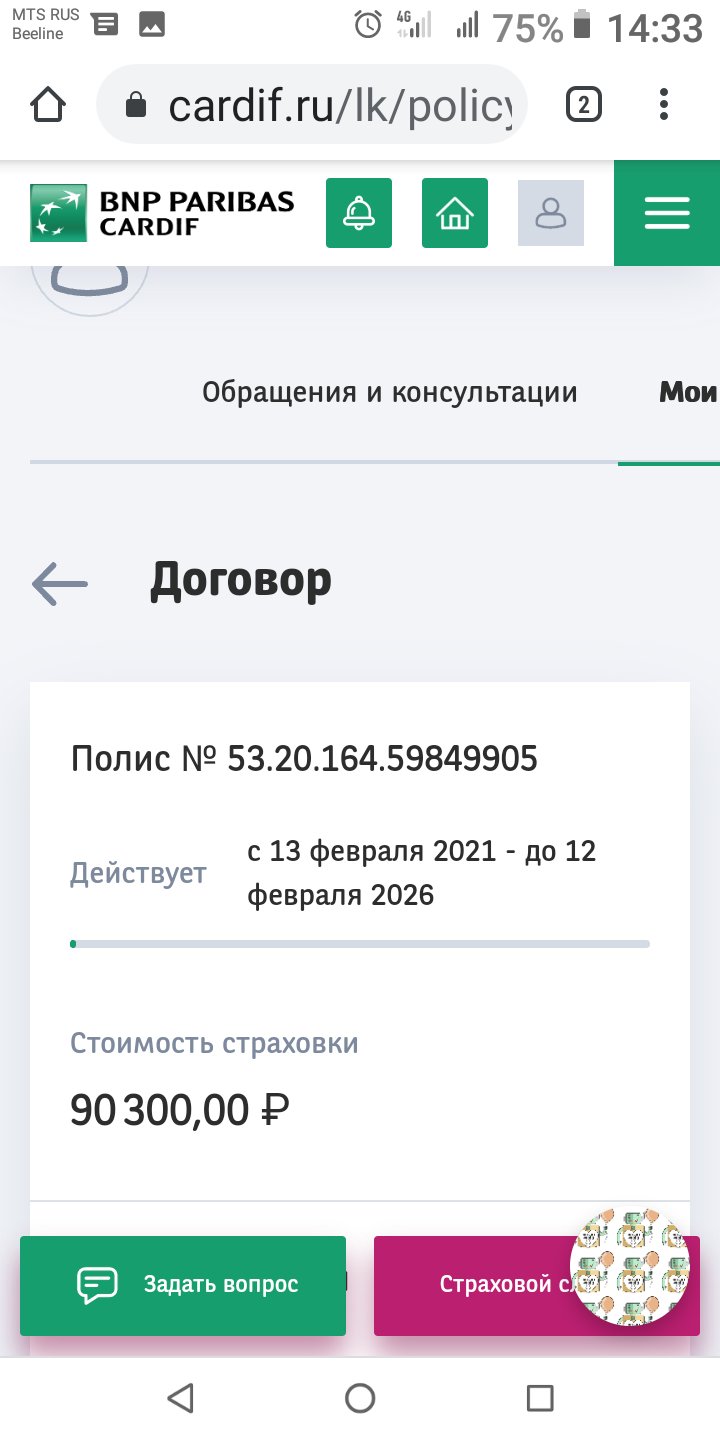This screenshot has height=1440, width=720.
Task: Open the green hamburger menu
Action: coord(667,213)
